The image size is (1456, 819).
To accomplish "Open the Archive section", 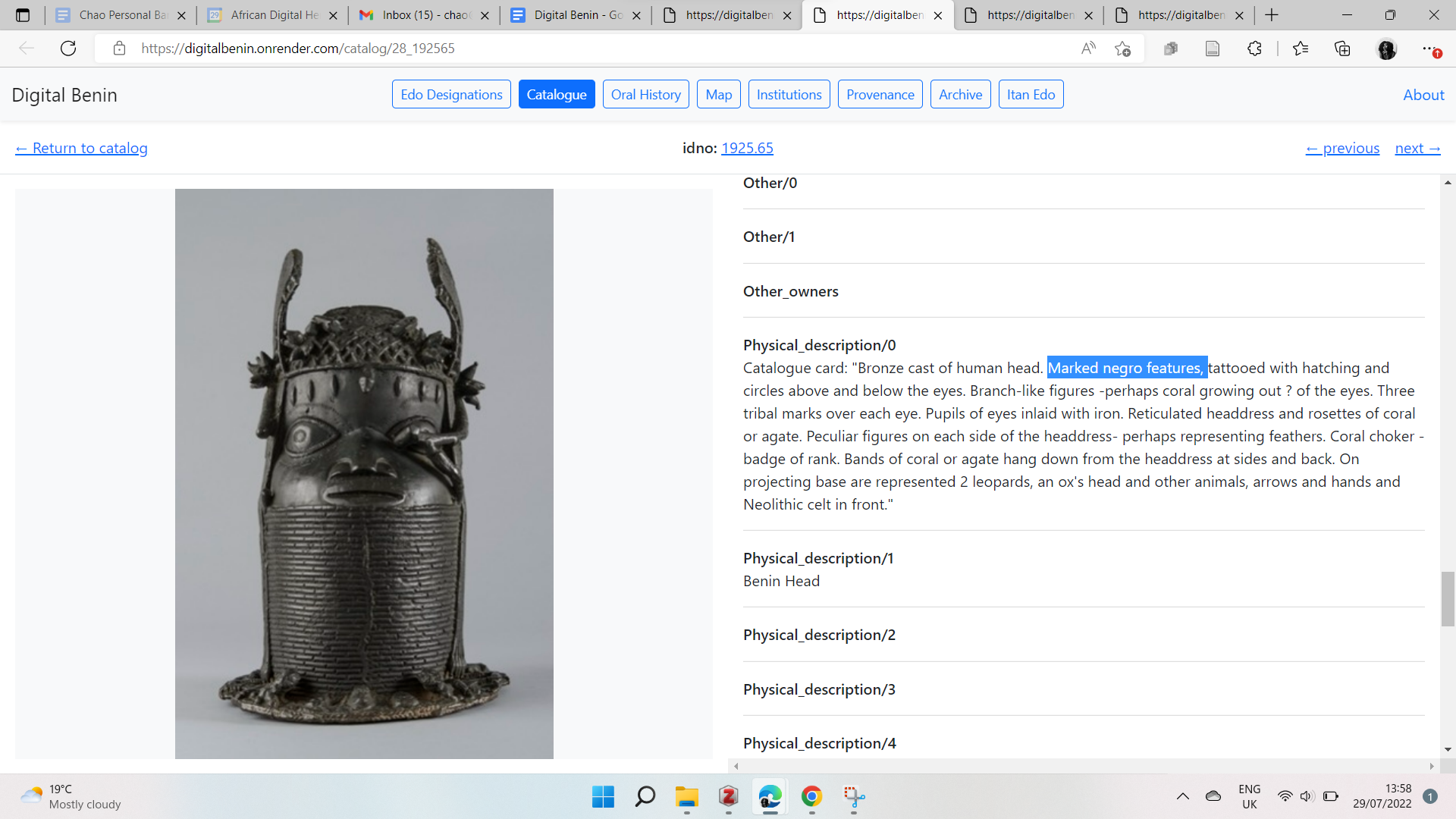I will [961, 95].
